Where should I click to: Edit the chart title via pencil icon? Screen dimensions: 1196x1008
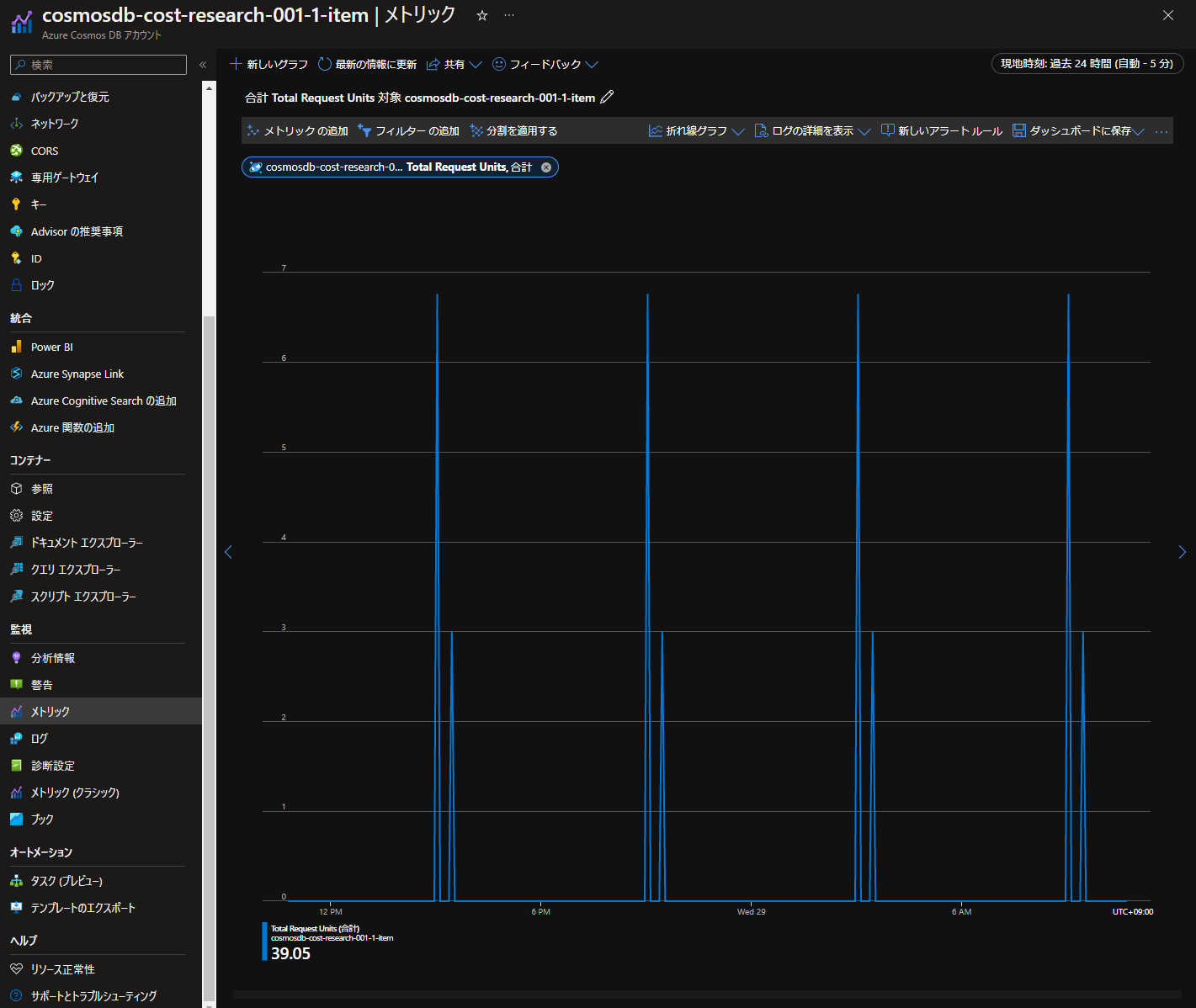(607, 97)
